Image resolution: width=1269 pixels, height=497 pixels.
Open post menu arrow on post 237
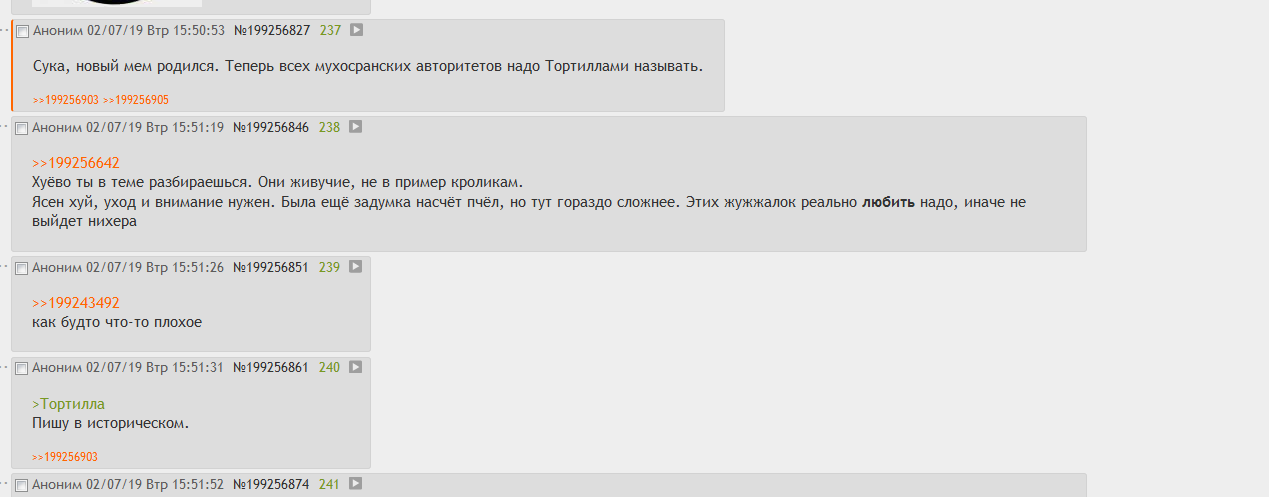(356, 30)
